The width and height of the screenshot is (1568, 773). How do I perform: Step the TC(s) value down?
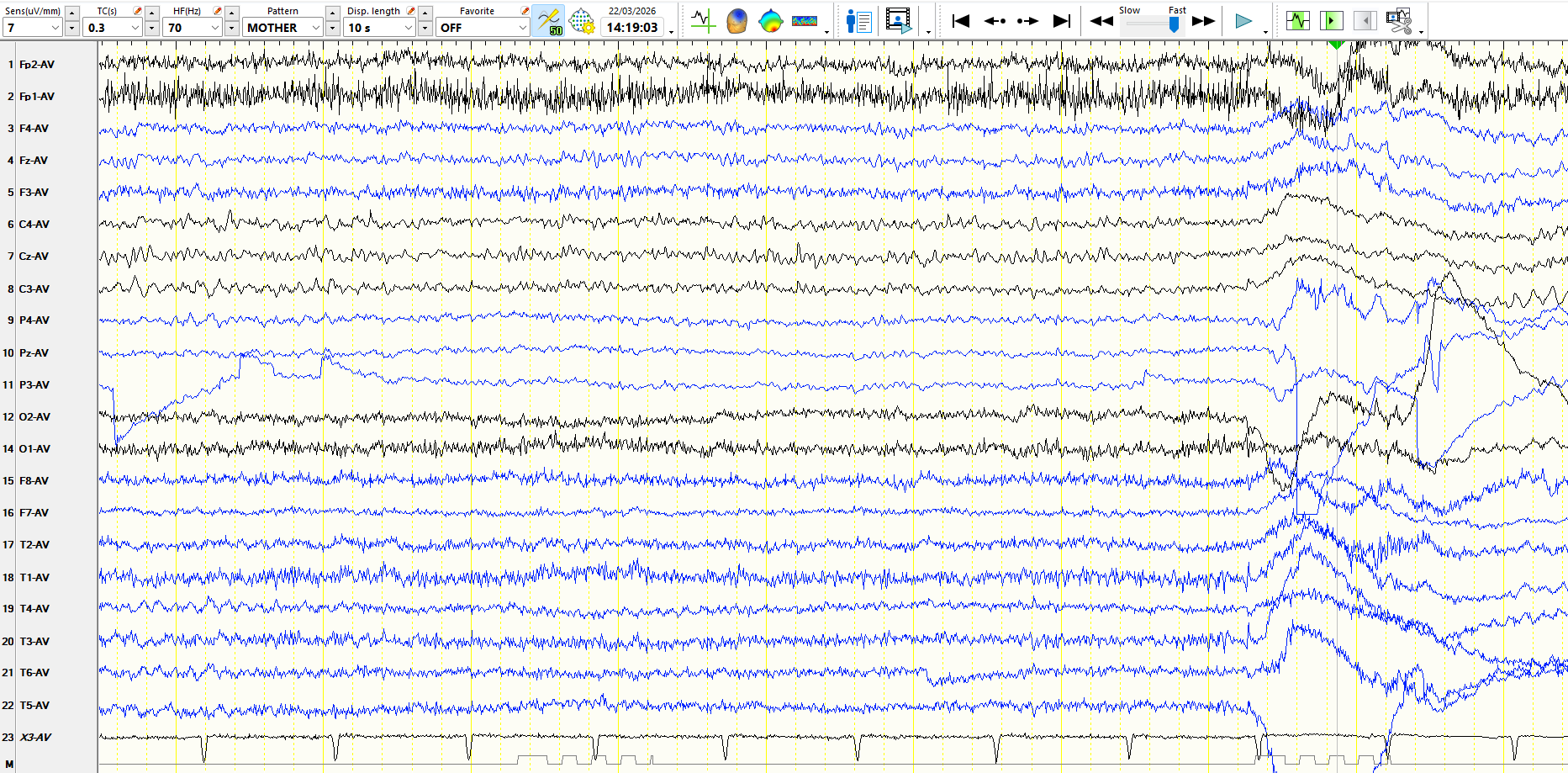152,28
